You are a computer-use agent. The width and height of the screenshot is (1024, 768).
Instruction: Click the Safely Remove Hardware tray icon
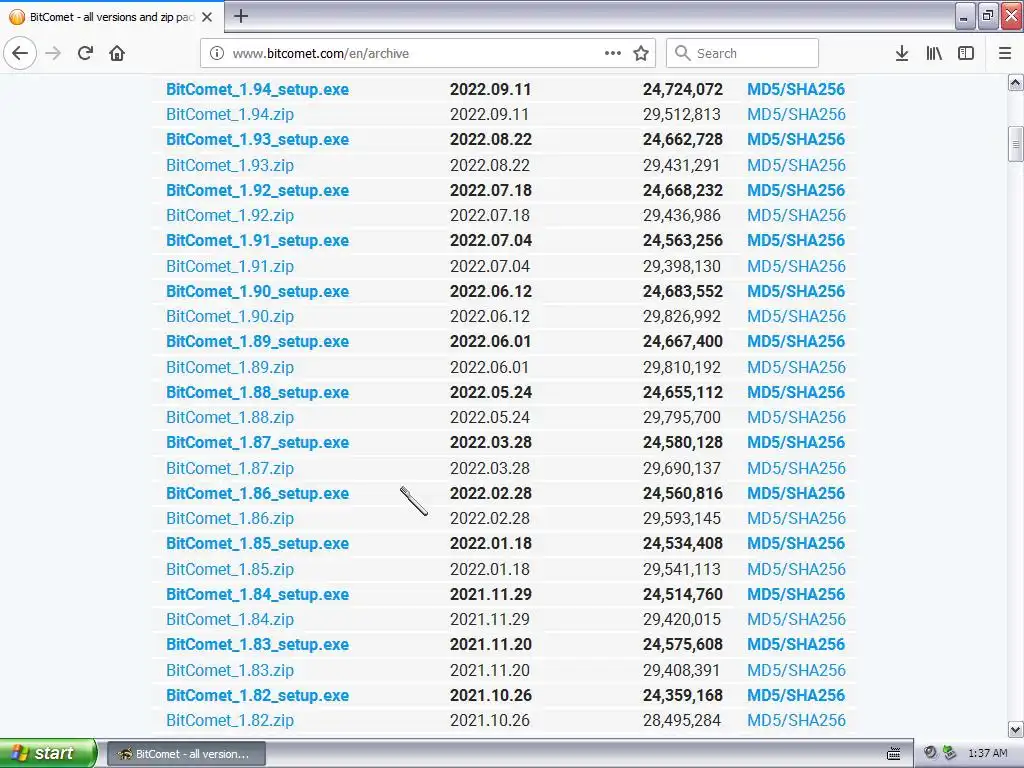click(949, 753)
